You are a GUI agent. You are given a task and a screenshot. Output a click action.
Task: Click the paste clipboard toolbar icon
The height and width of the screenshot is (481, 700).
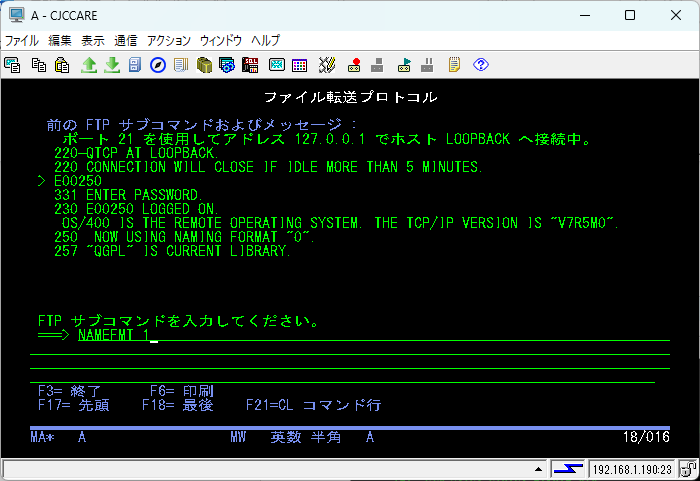coord(62,65)
